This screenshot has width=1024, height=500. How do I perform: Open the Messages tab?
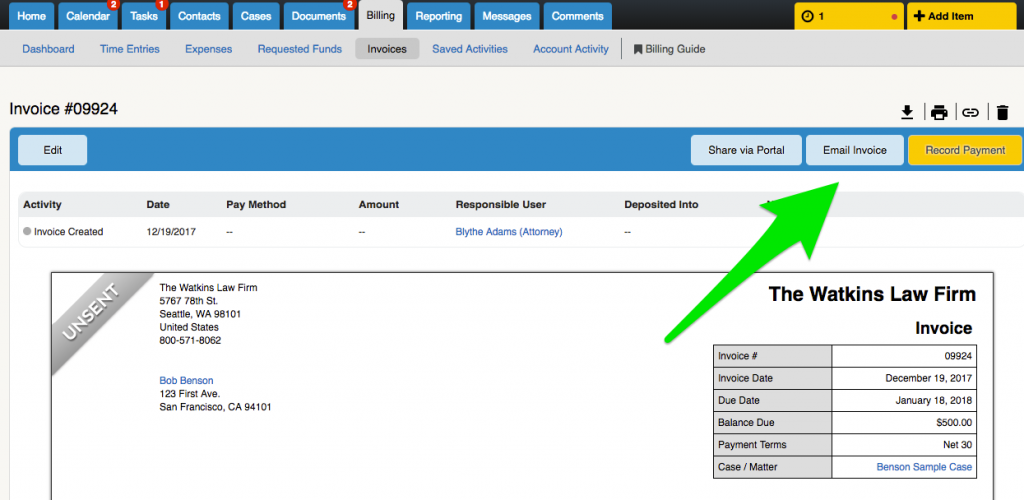click(507, 16)
